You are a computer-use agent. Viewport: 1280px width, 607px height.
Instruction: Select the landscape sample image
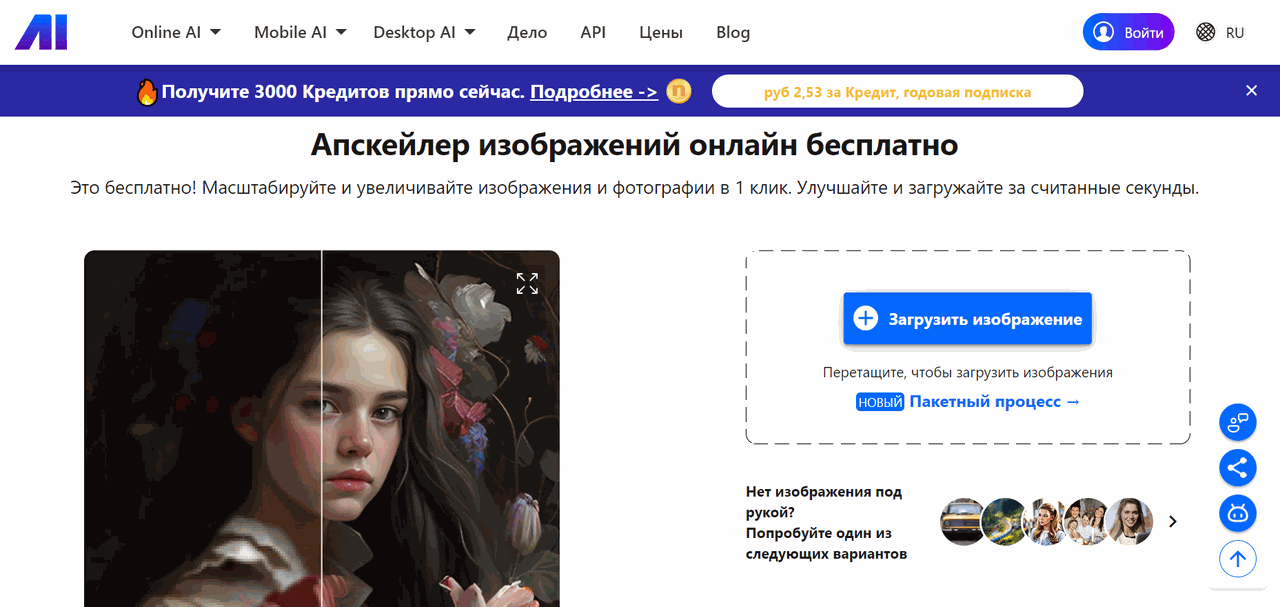[1005, 521]
